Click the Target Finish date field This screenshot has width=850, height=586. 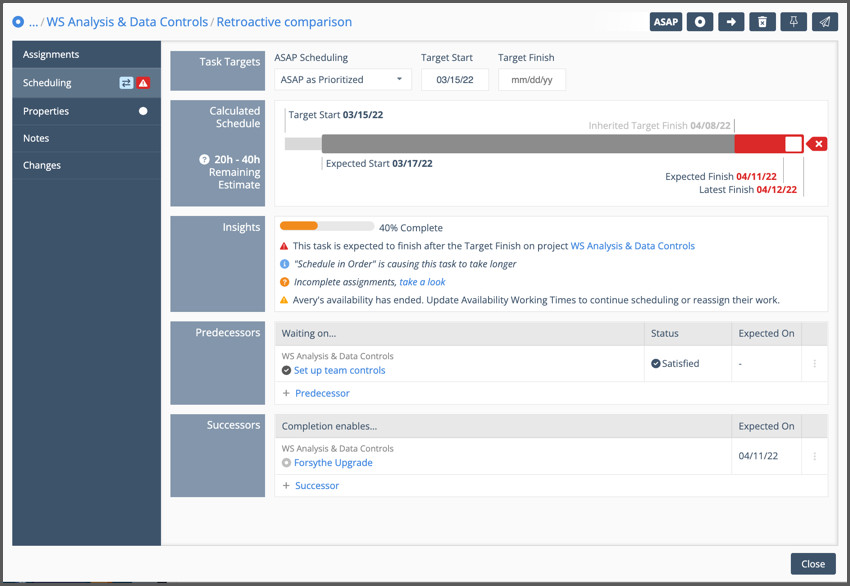pos(531,80)
